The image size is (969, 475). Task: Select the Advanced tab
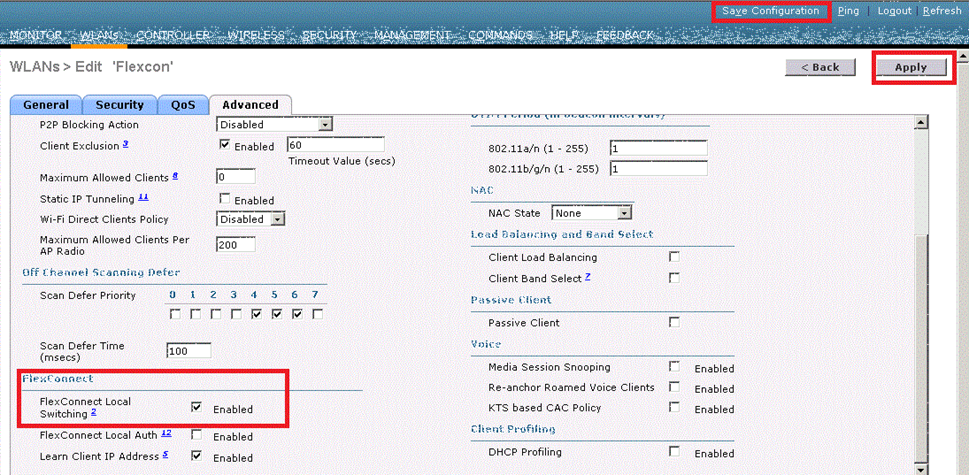[250, 105]
